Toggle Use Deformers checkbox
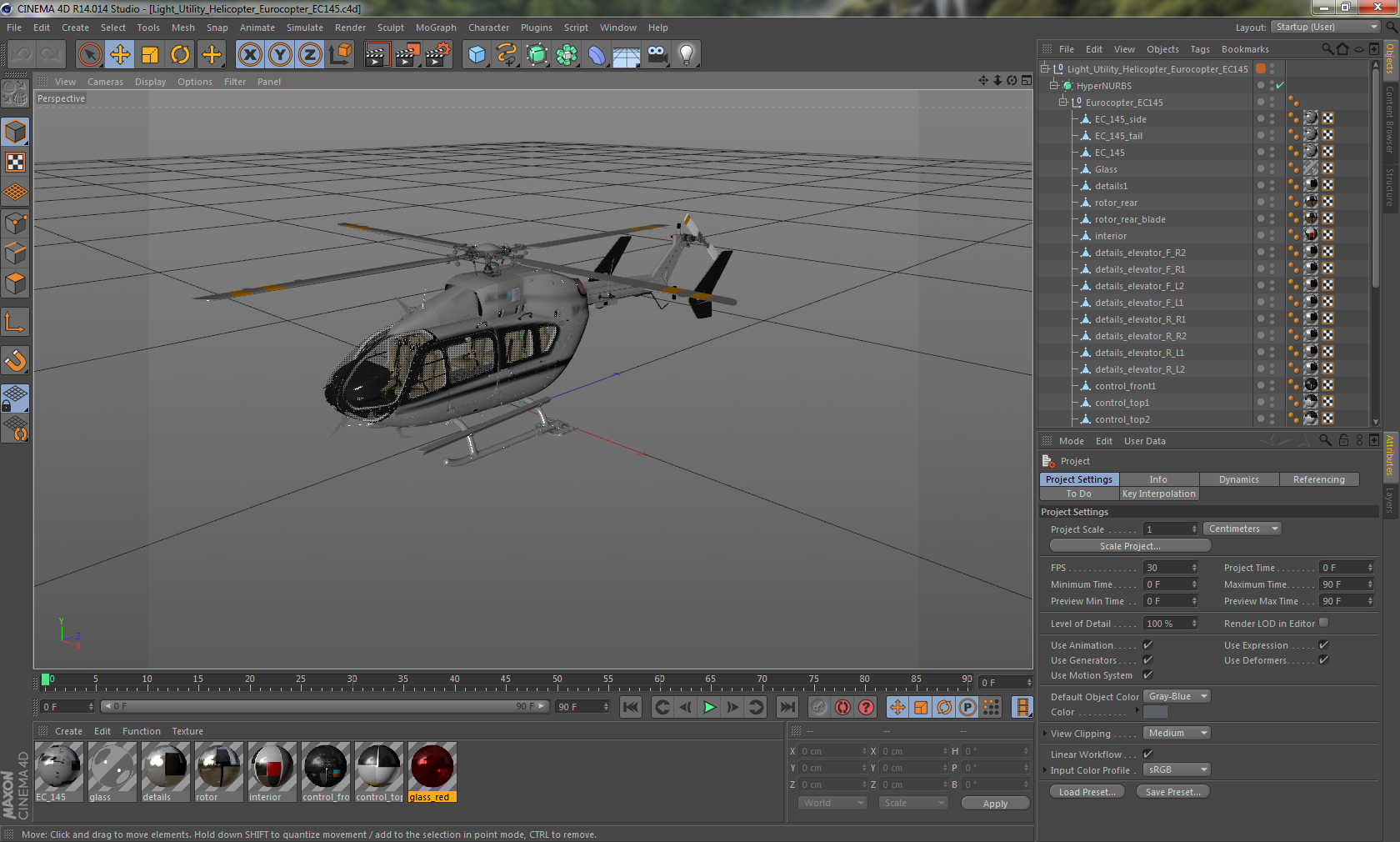The image size is (1400, 842). [1323, 659]
